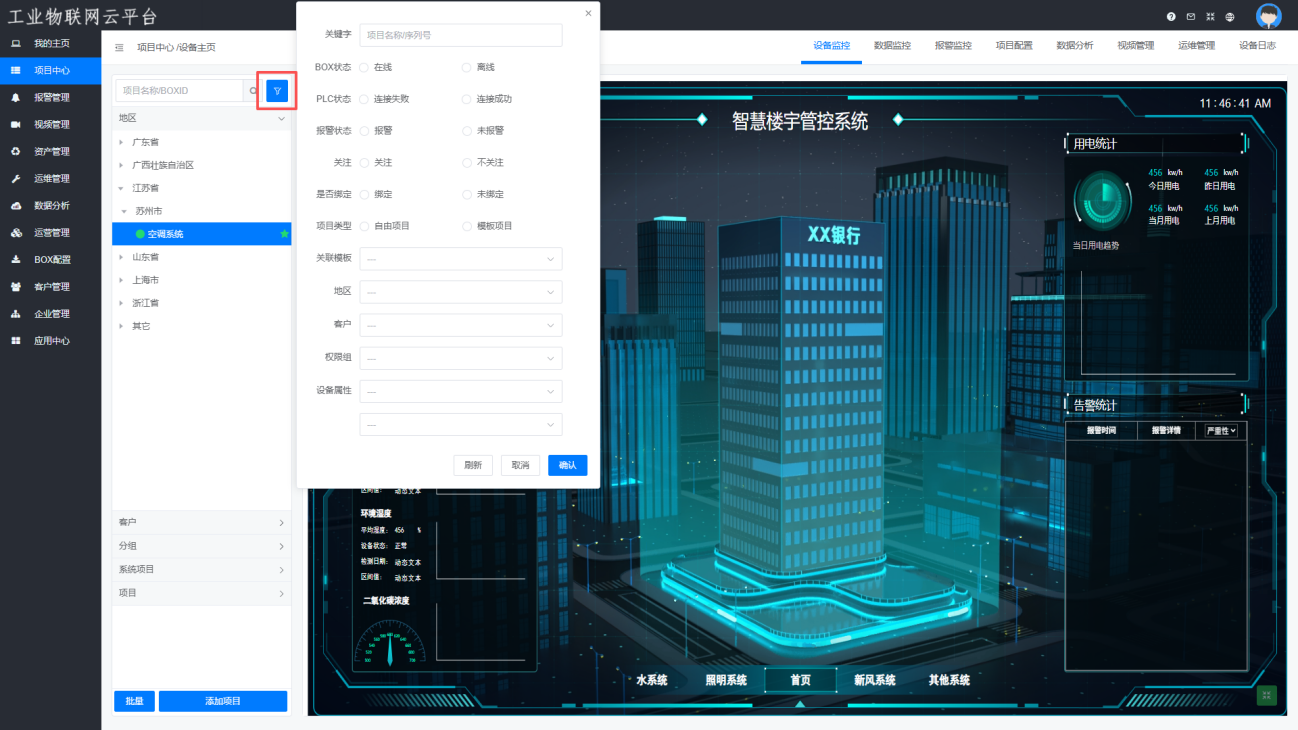Select the 连接成功 radio for PLC状态

point(467,99)
